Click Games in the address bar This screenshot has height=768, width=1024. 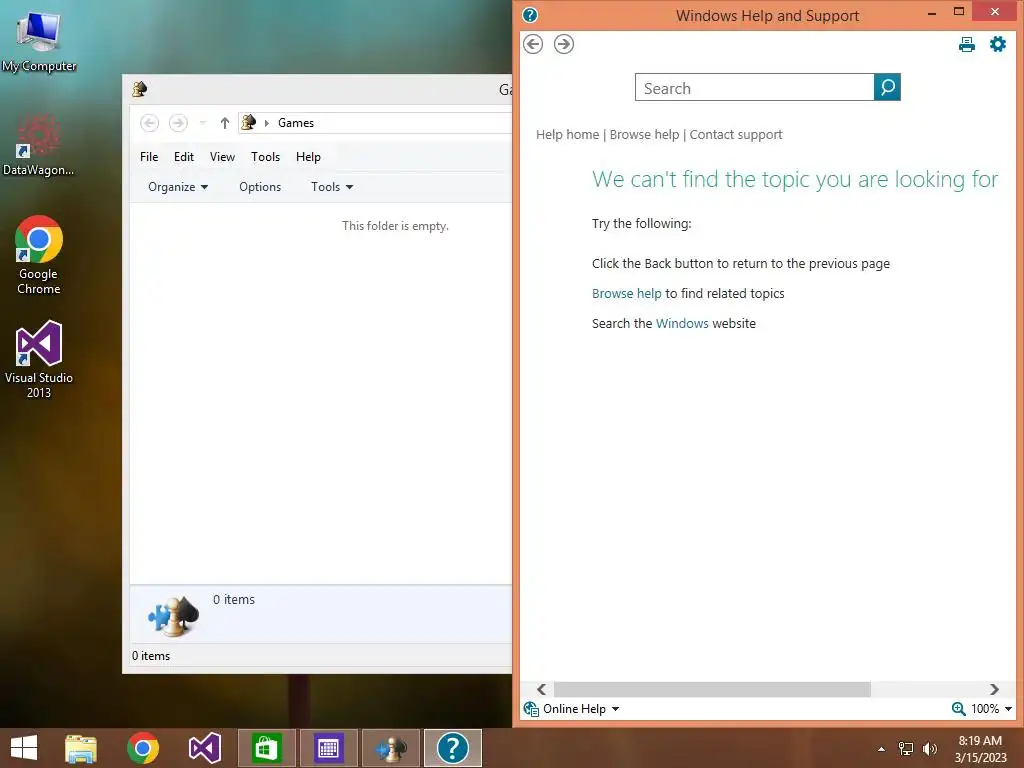(296, 123)
